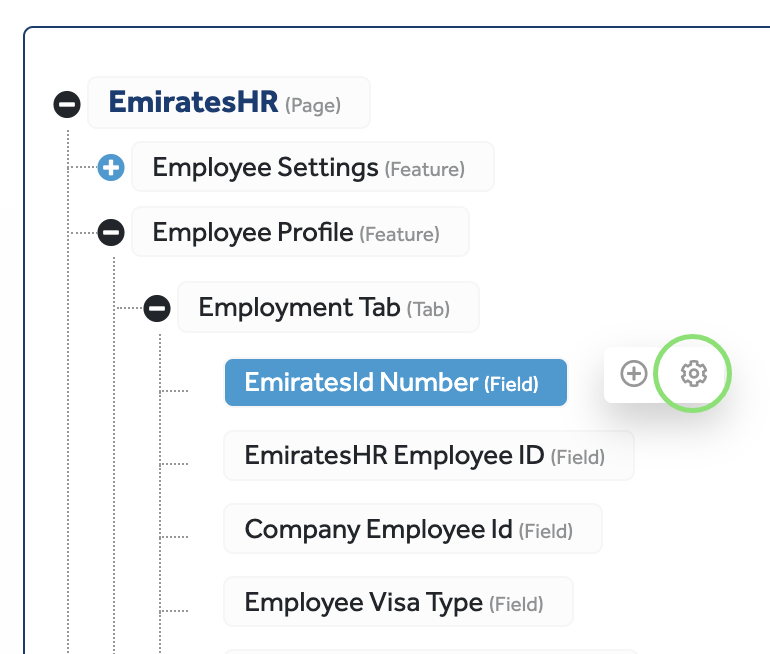Pick the Employee Visa Type field
This screenshot has width=770, height=654.
[363, 602]
